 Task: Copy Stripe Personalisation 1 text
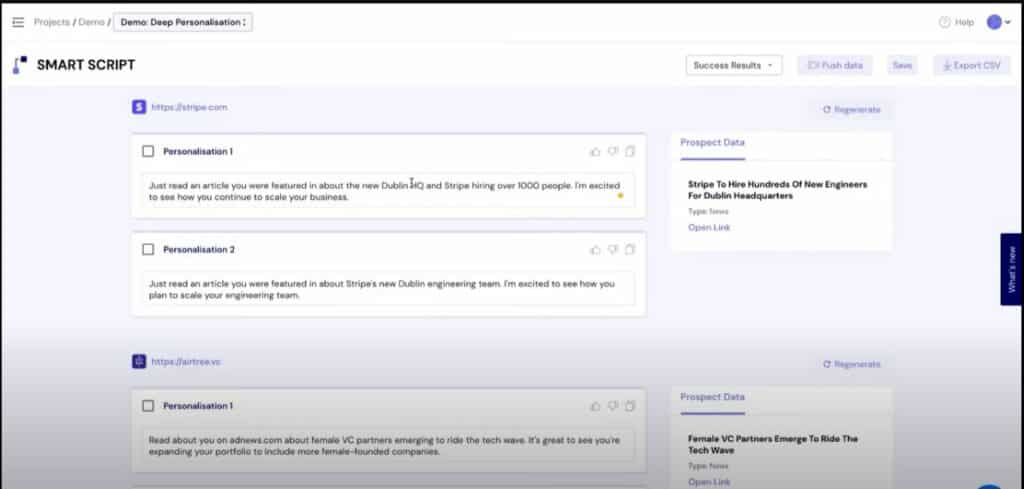click(630, 151)
